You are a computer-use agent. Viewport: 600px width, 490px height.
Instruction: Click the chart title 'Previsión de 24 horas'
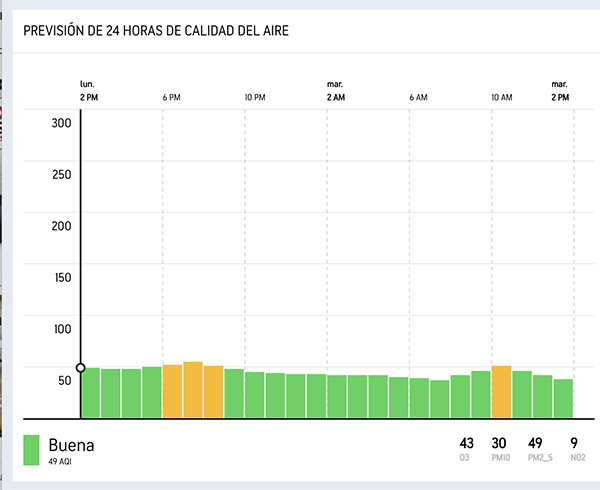(x=156, y=29)
